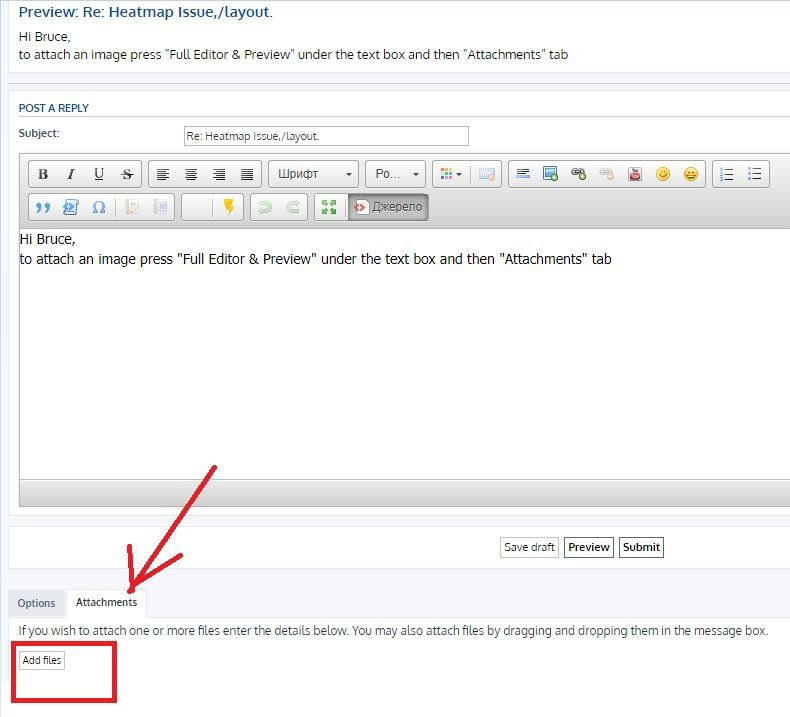Open the Шрифт font dropdown

click(x=313, y=174)
